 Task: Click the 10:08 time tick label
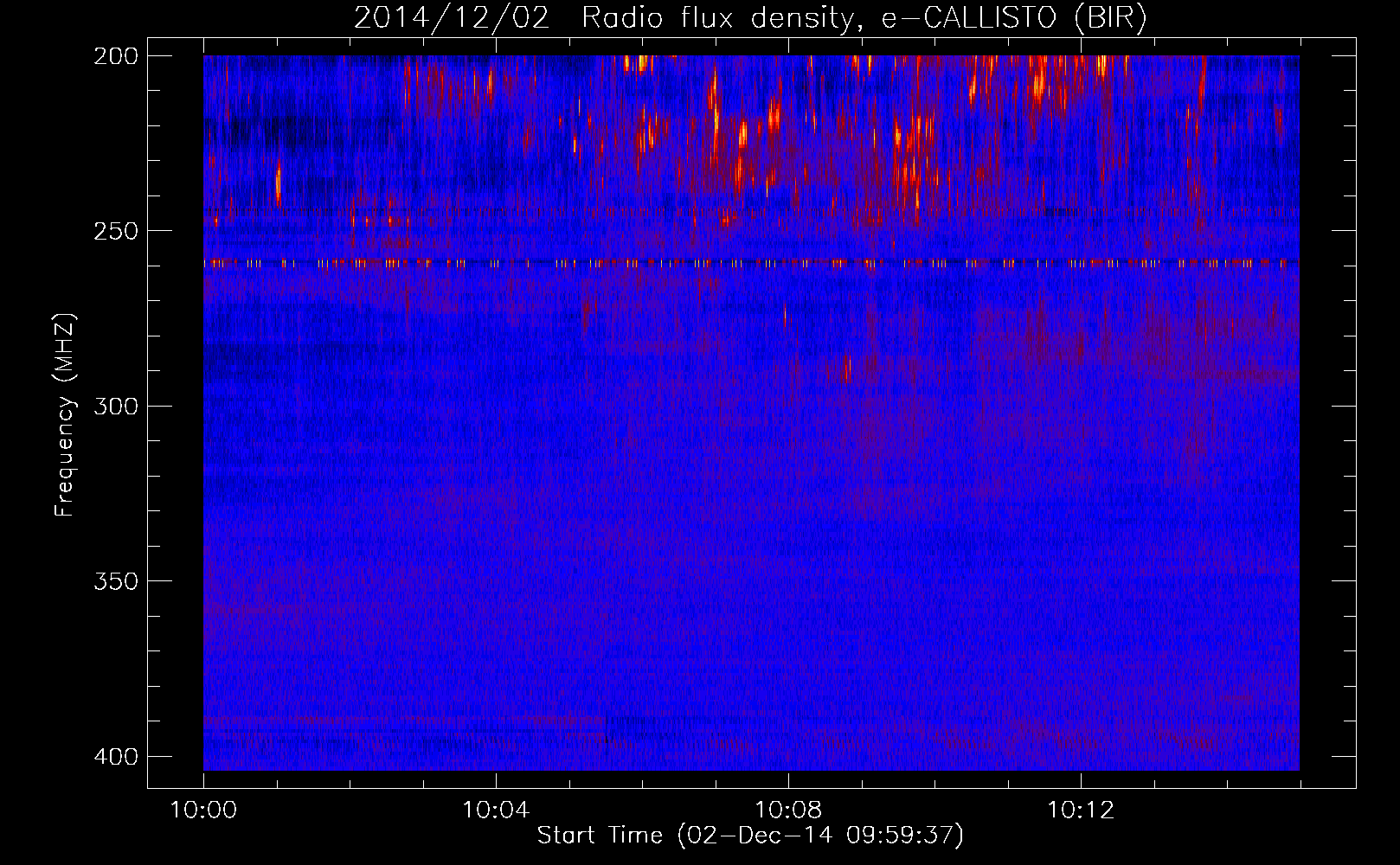[x=788, y=811]
